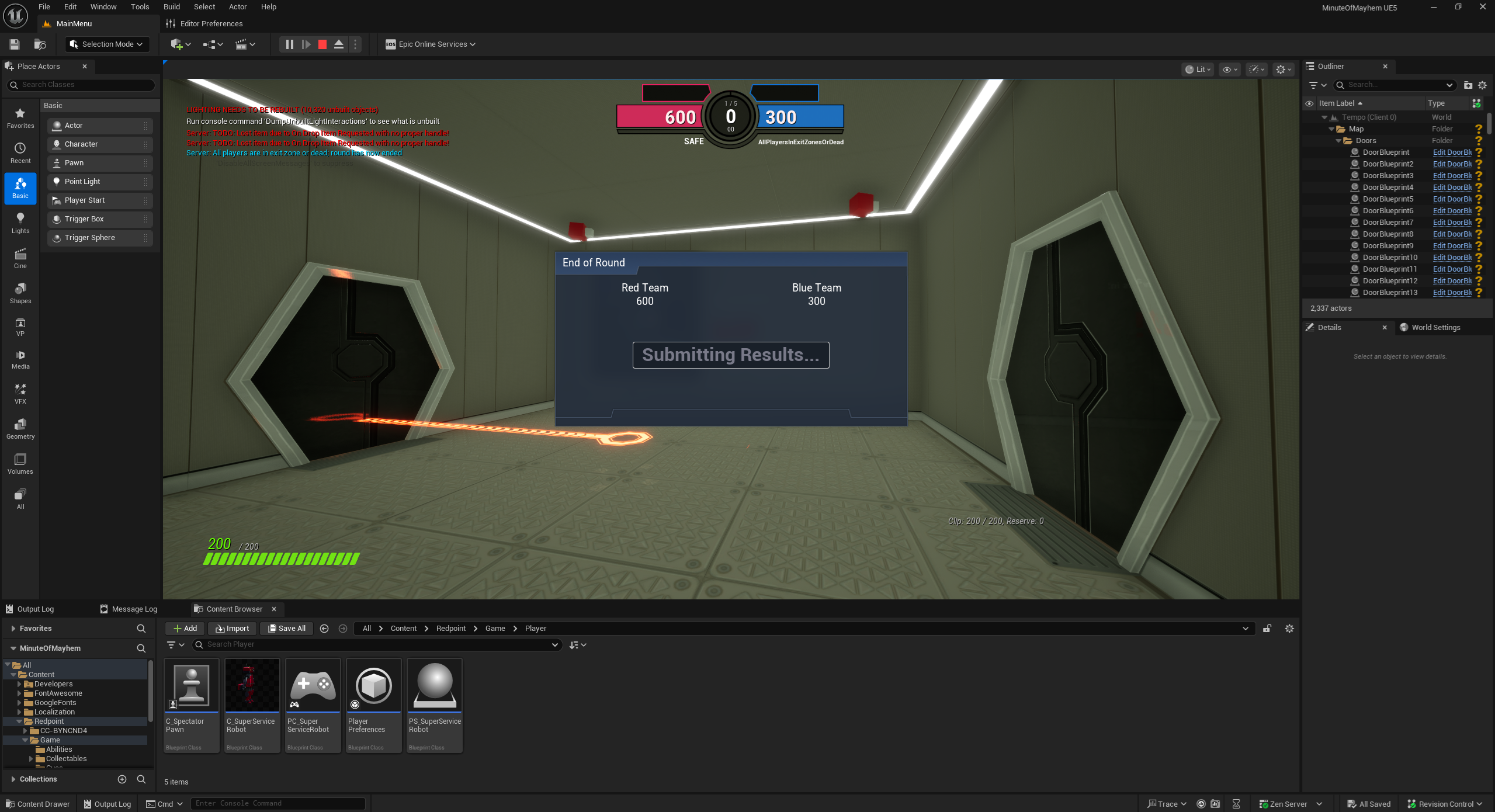The width and height of the screenshot is (1495, 812).
Task: Open the VFX actor category
Action: pyautogui.click(x=20, y=393)
